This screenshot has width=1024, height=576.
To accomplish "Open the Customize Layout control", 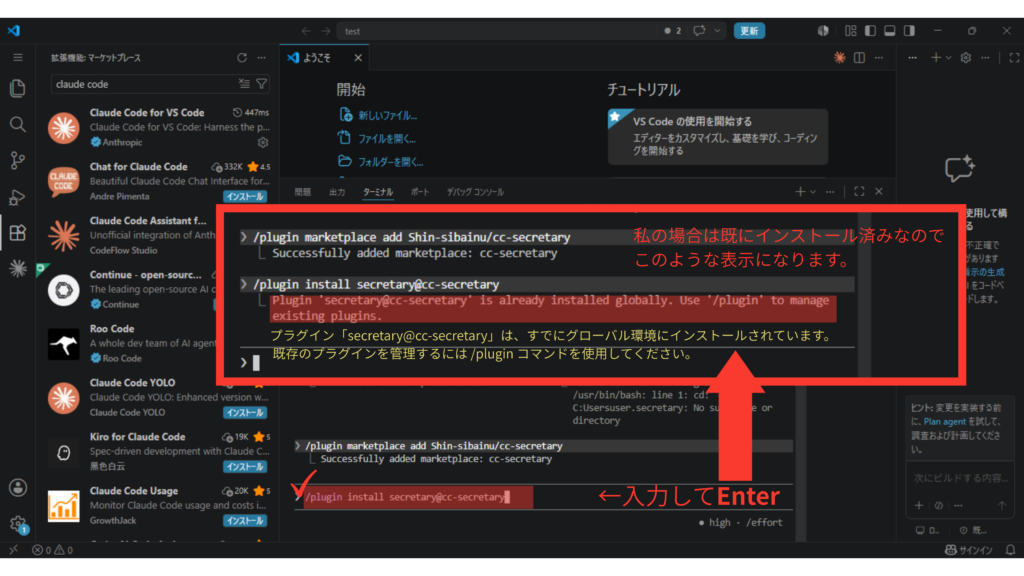I will pyautogui.click(x=850, y=31).
